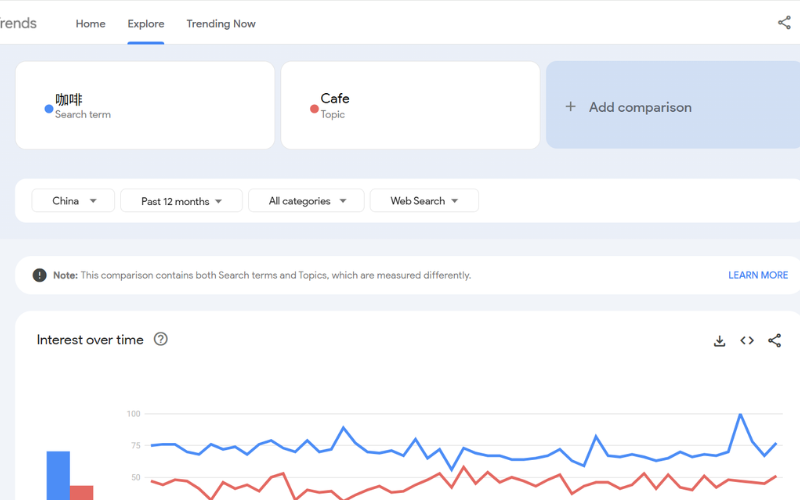This screenshot has height=500, width=800.
Task: Select the Explore tab
Action: 146,24
